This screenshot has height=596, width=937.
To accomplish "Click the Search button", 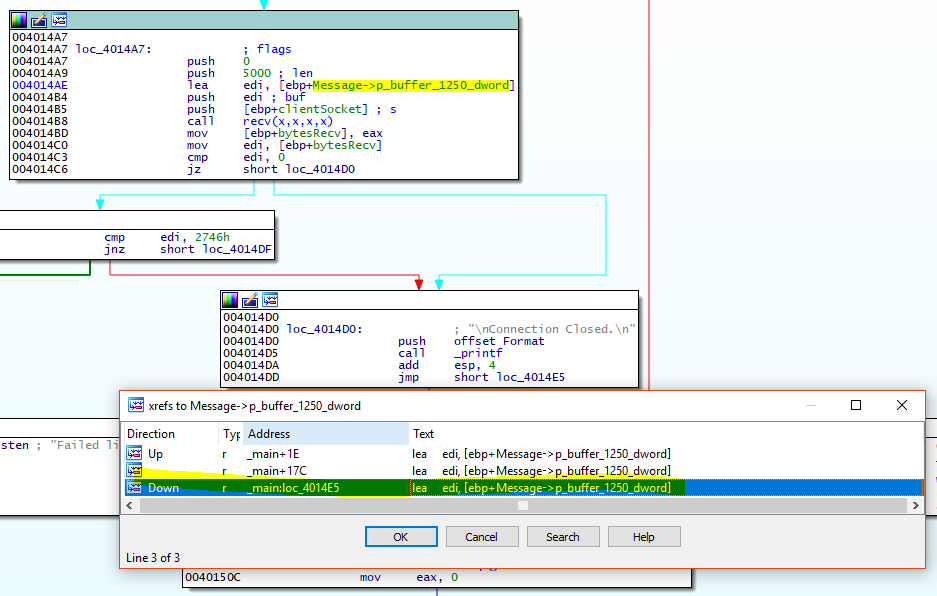I will [x=563, y=537].
